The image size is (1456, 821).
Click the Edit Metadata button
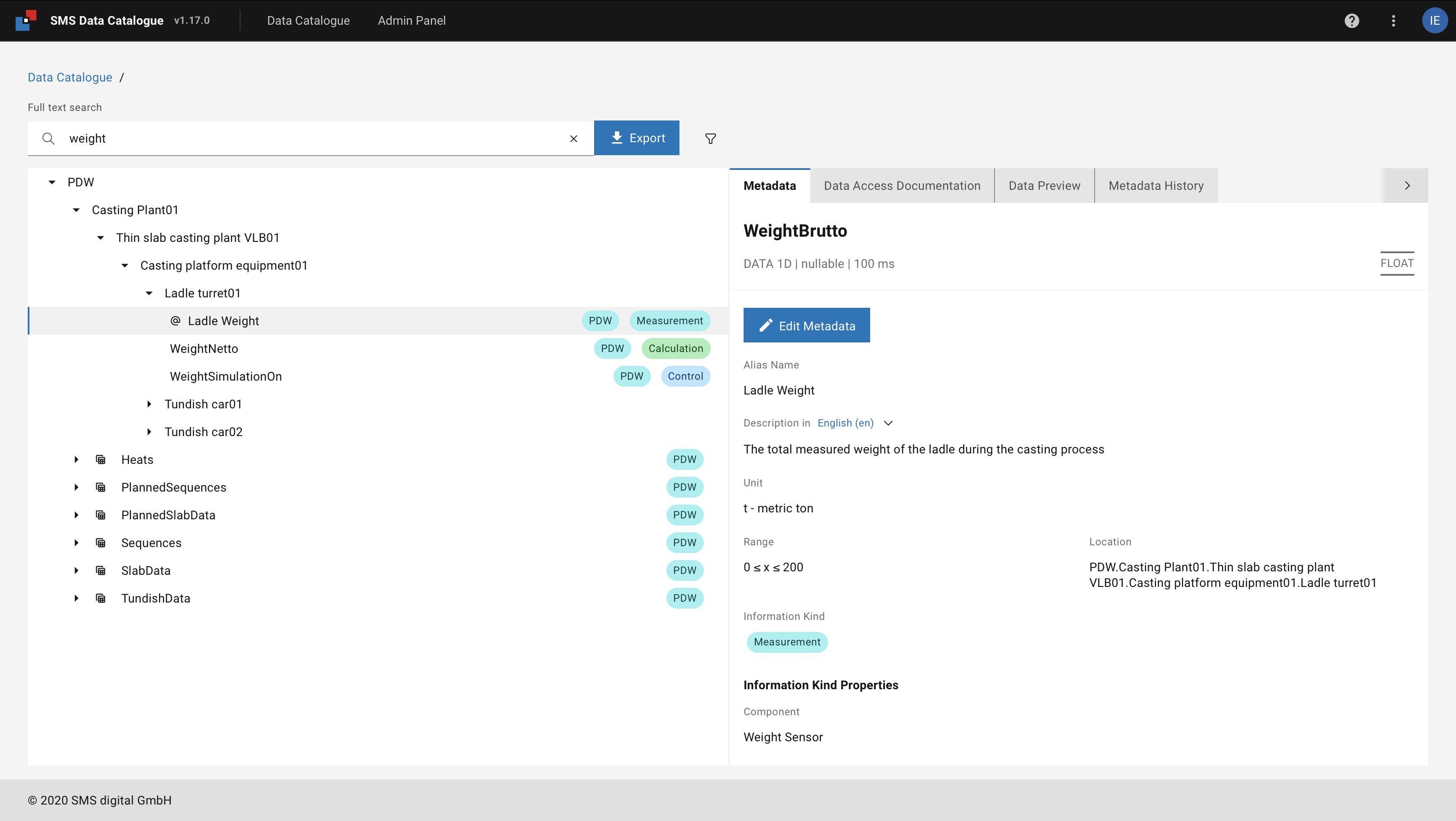[x=806, y=326]
